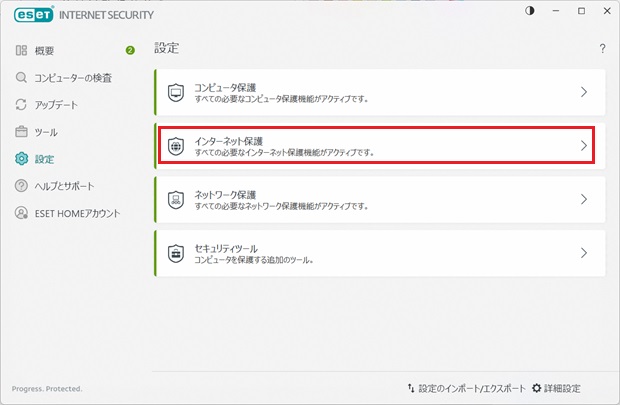The image size is (620, 405).
Task: Click text コンピュータを保護する追加のツール。
Action: point(254,260)
